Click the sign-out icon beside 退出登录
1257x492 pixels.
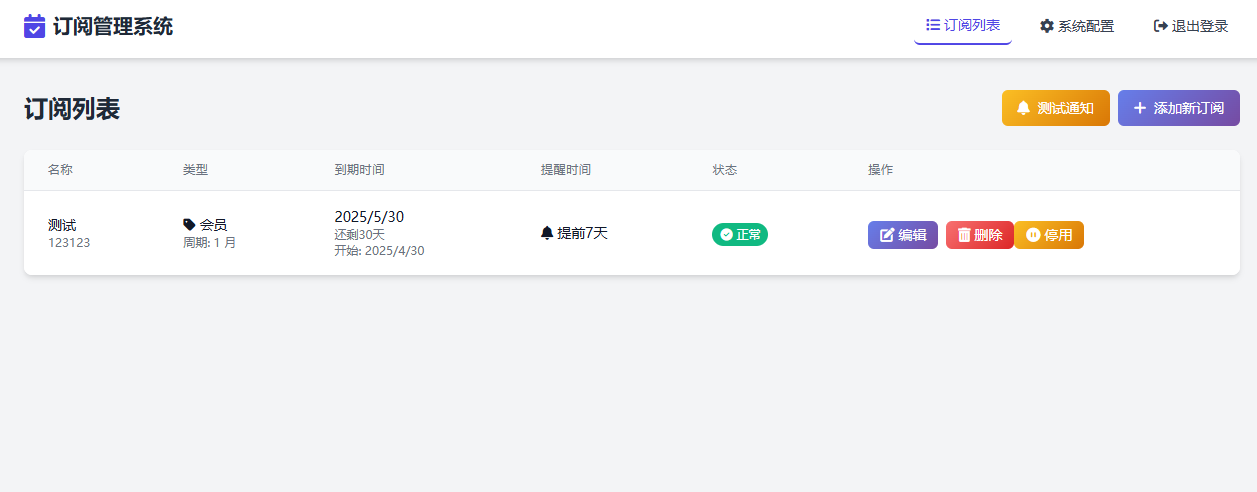(x=1160, y=26)
